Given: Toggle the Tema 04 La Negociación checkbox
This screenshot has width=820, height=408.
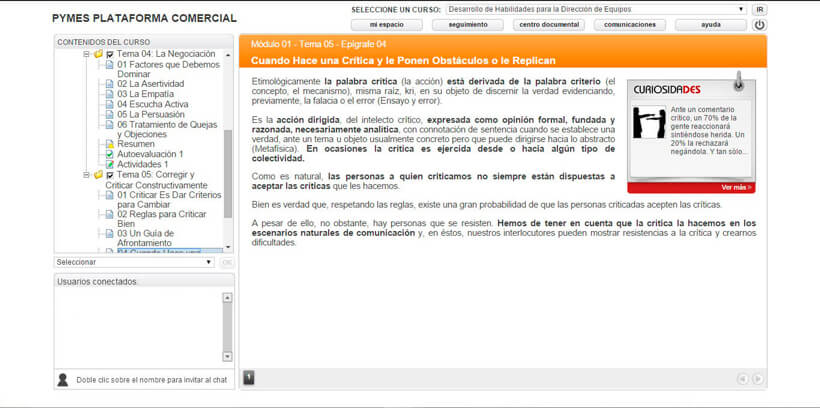Looking at the screenshot, I should (110, 54).
